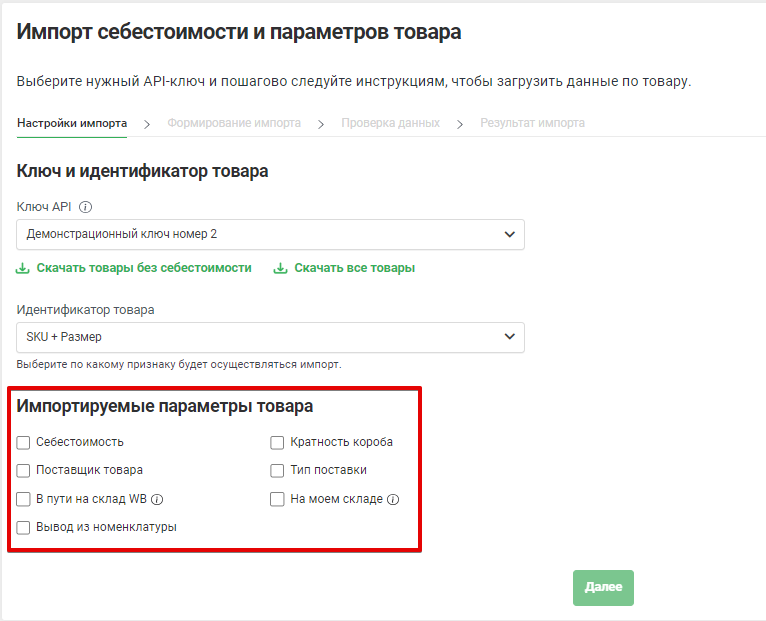This screenshot has width=766, height=621.
Task: Check the На моем складе checkbox
Action: (278, 499)
